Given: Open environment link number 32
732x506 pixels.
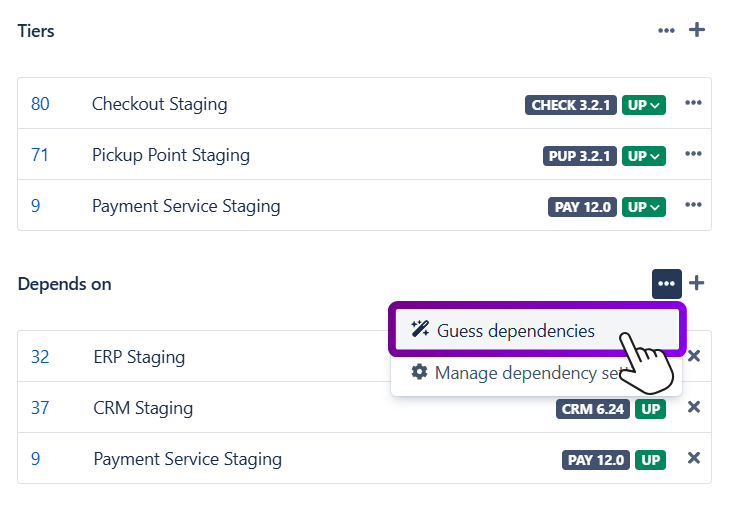Looking at the screenshot, I should click(x=40, y=357).
